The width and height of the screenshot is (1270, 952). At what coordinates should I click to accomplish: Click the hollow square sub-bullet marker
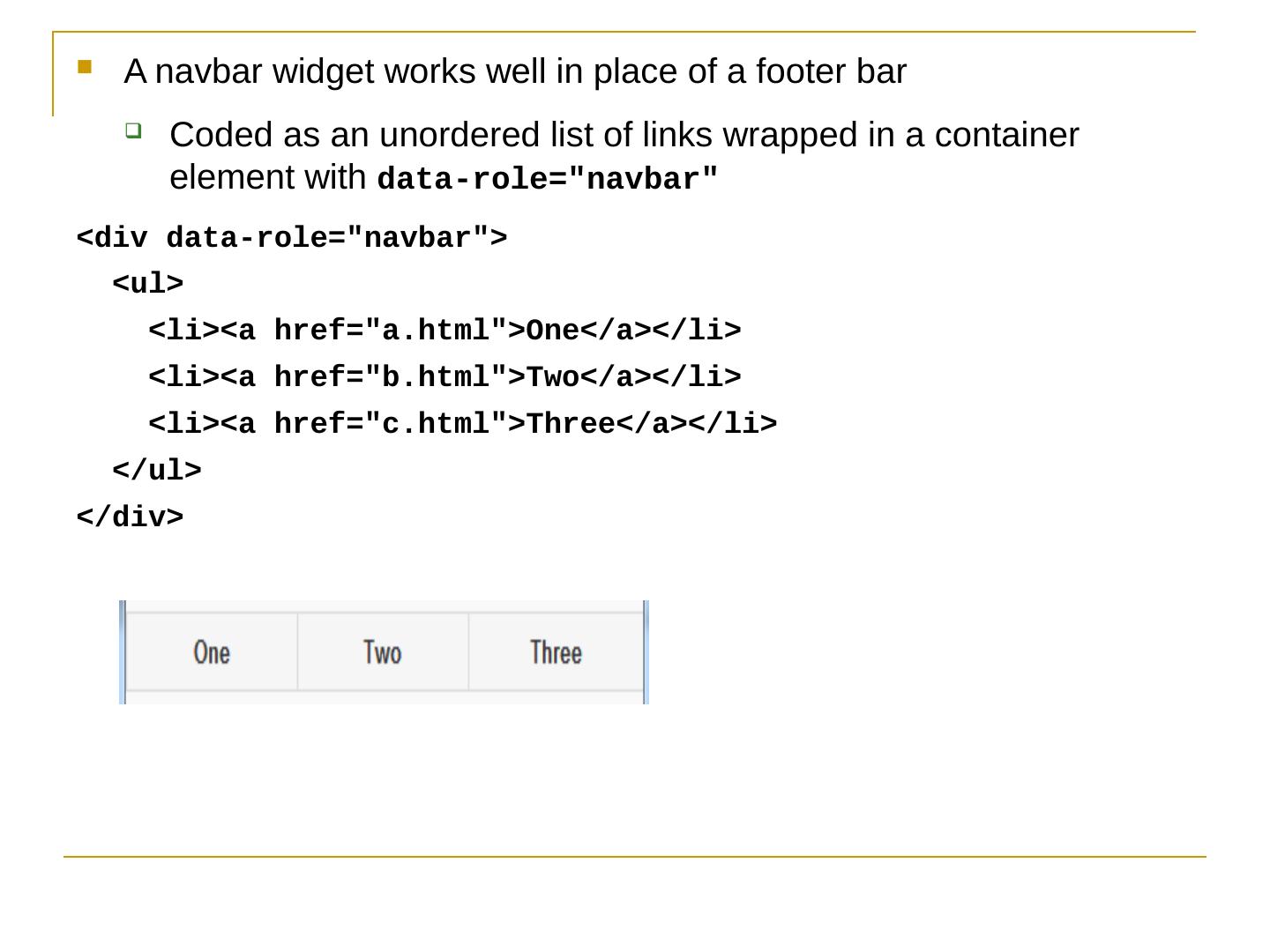(x=132, y=130)
